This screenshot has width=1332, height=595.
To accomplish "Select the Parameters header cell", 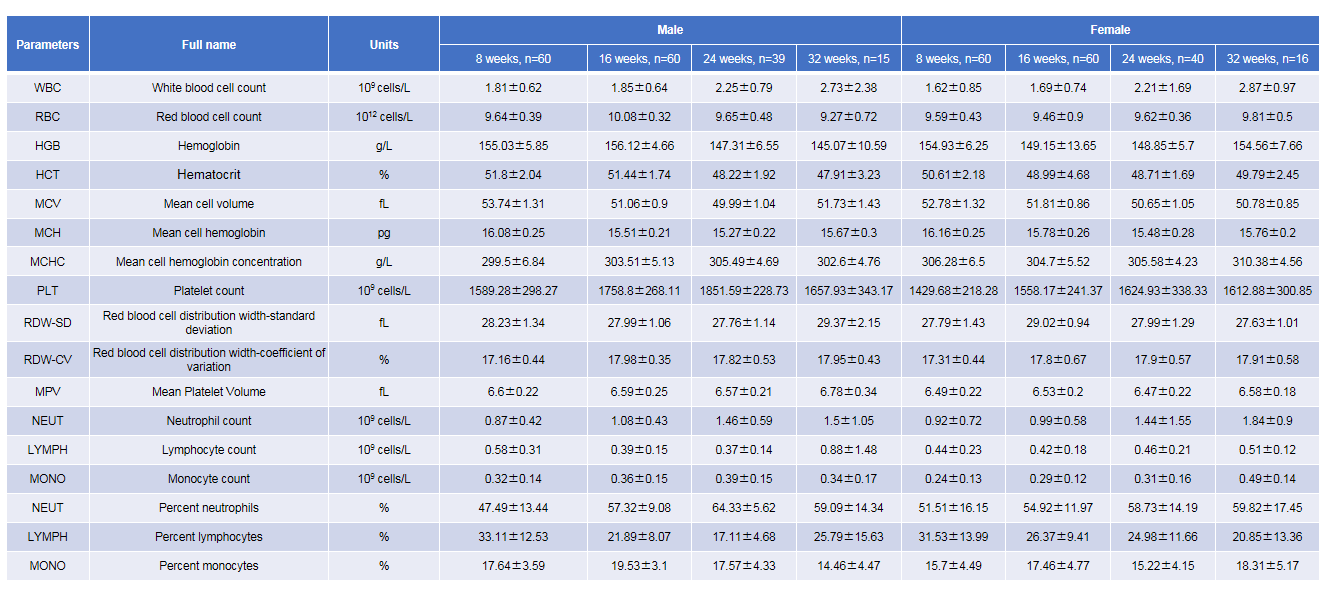I will [x=48, y=44].
